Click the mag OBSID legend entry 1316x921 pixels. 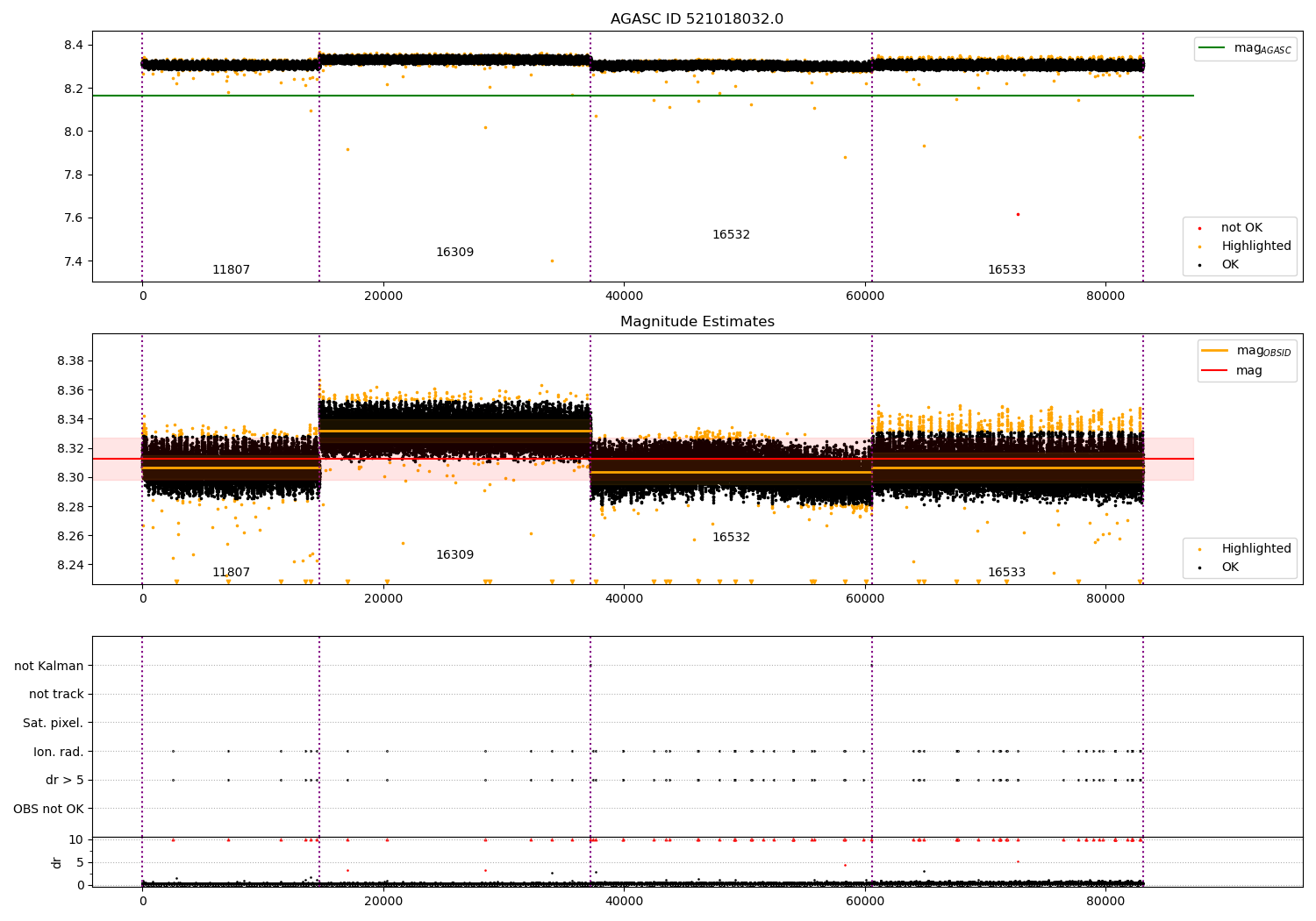click(1246, 352)
